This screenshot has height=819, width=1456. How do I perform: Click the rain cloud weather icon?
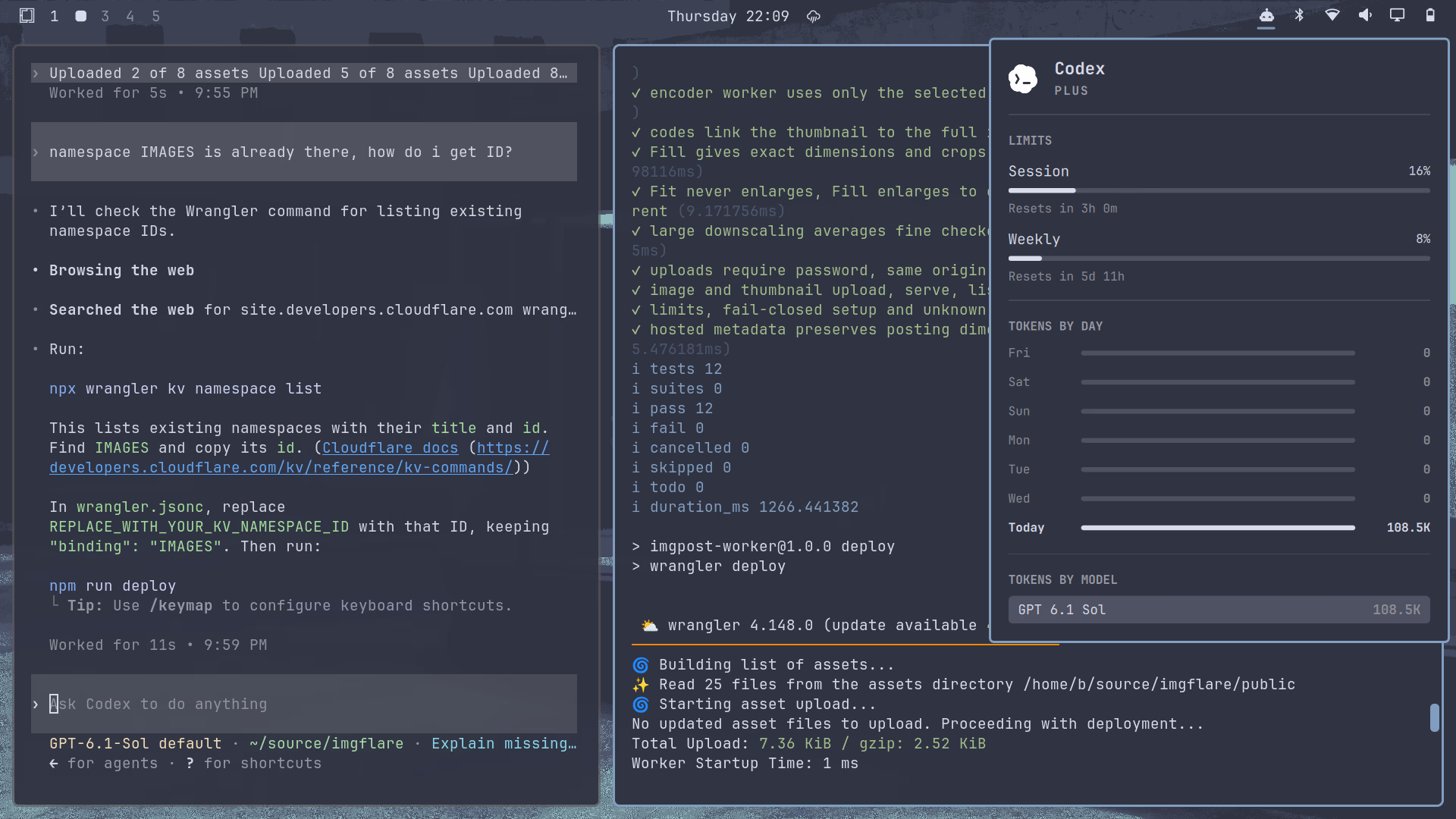814,16
